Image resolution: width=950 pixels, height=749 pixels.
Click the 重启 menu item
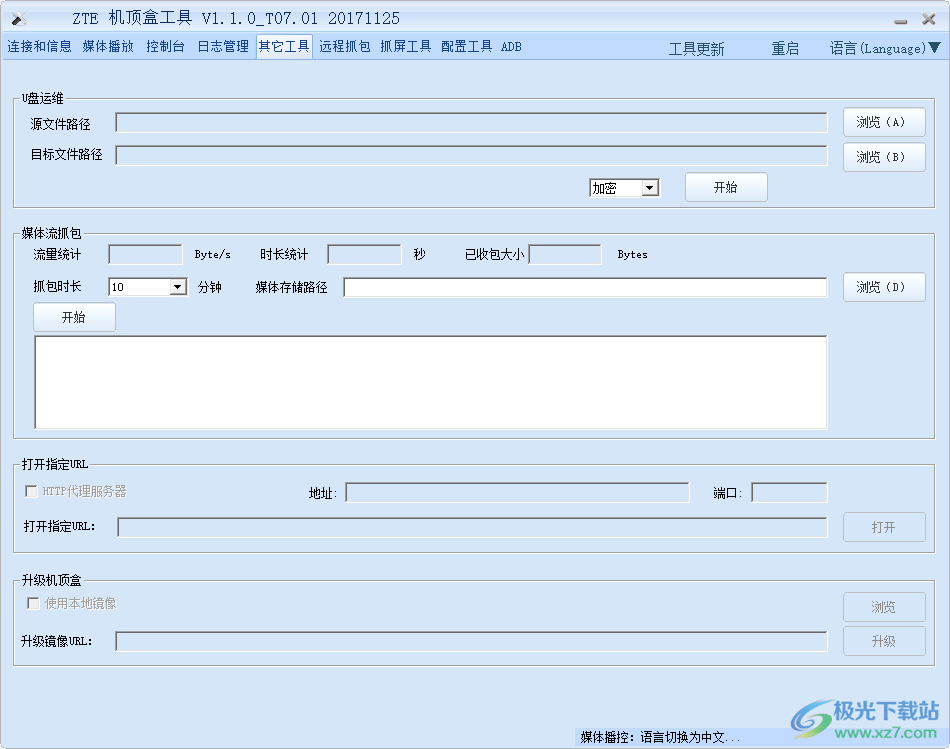point(785,48)
